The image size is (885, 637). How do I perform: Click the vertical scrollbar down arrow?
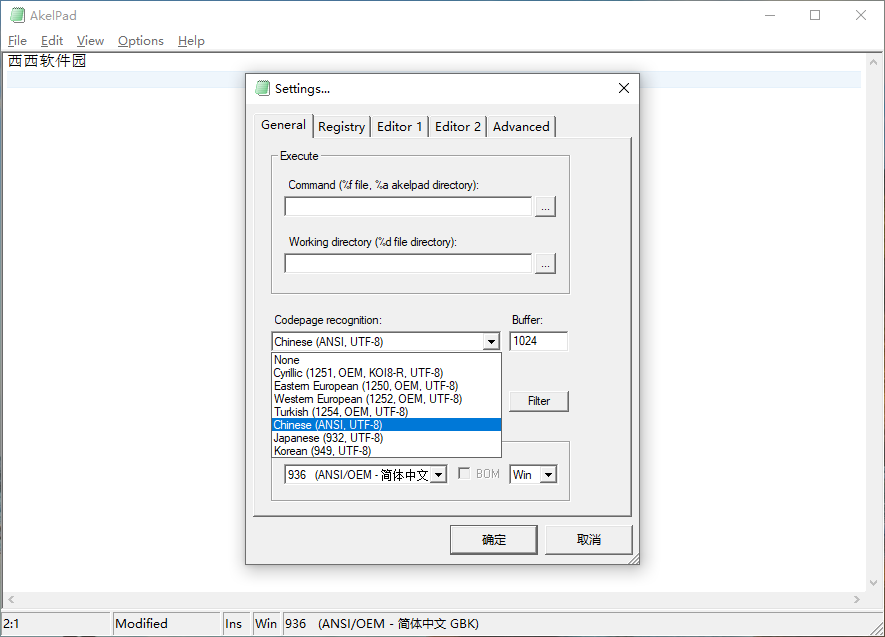pyautogui.click(x=873, y=583)
